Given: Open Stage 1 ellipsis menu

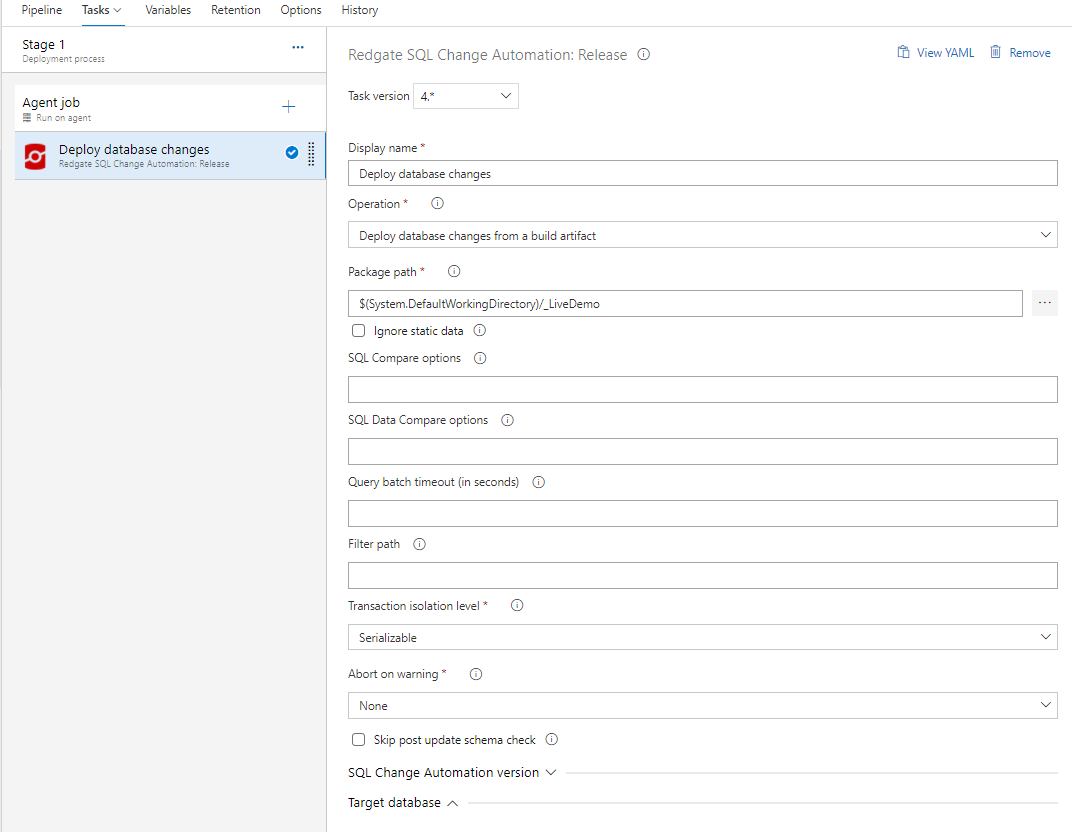Looking at the screenshot, I should pos(298,47).
